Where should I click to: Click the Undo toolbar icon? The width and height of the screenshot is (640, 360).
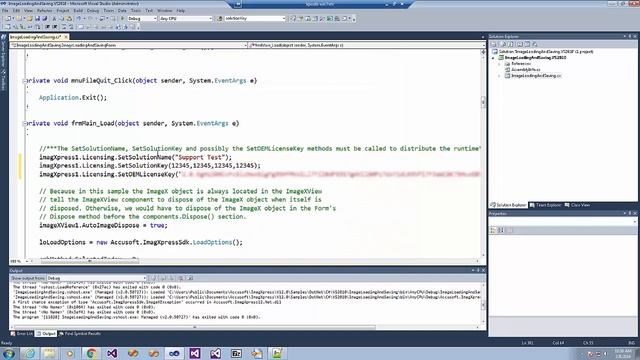click(x=78, y=18)
